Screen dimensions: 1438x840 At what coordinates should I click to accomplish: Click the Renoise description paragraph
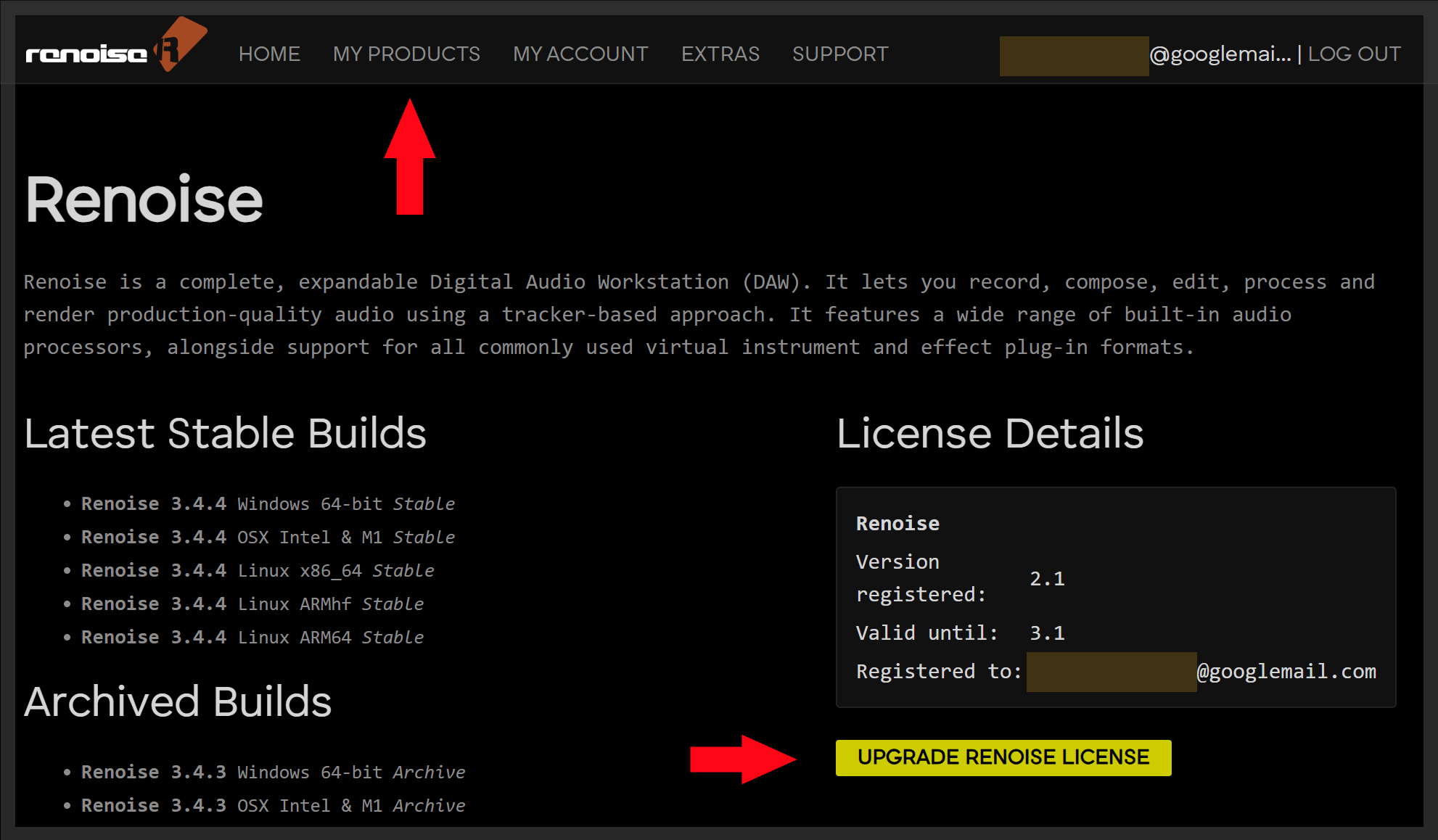699,315
